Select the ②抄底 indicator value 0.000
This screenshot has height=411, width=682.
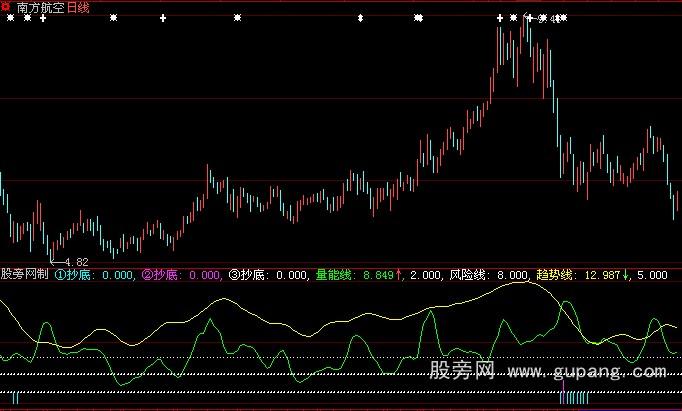[x=205, y=275]
